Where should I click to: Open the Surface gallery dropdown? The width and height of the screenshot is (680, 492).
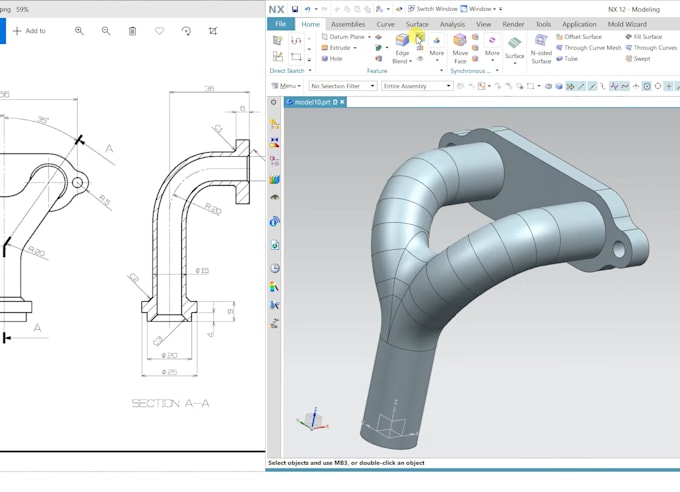(x=514, y=49)
